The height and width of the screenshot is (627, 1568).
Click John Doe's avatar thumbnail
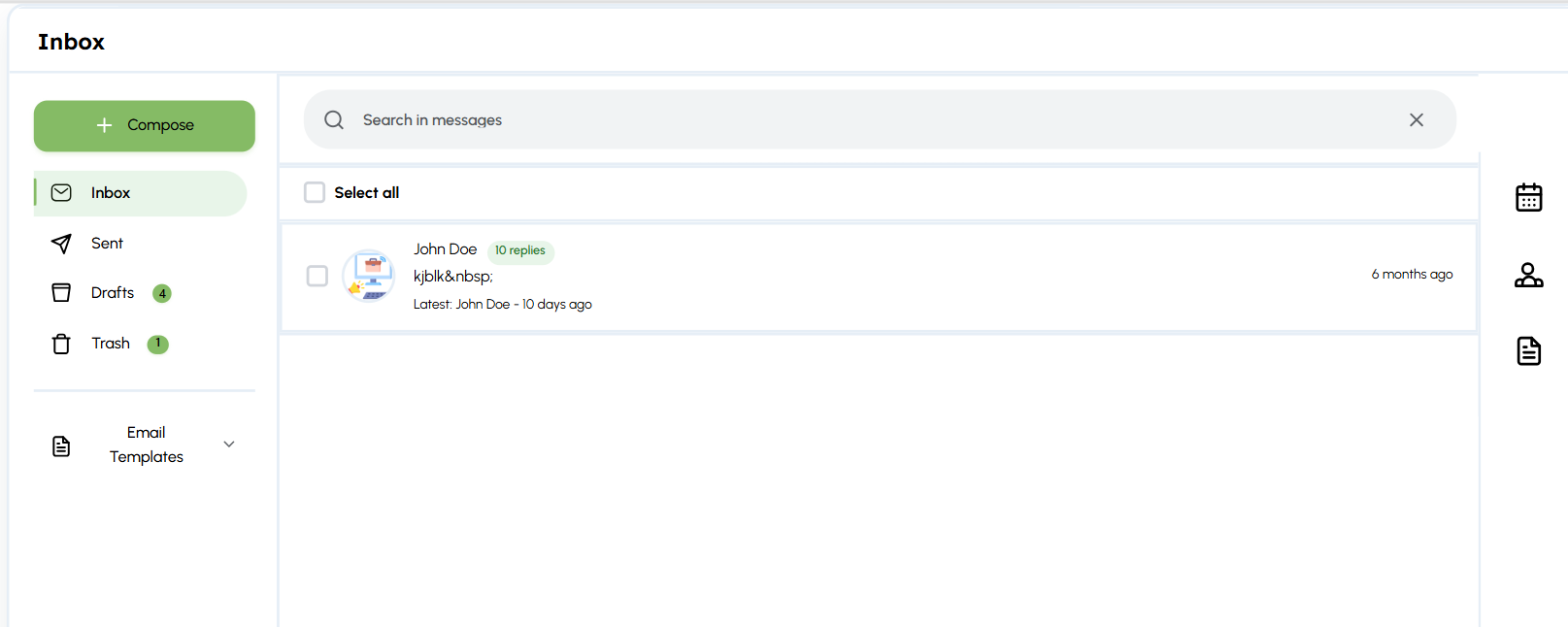point(369,276)
